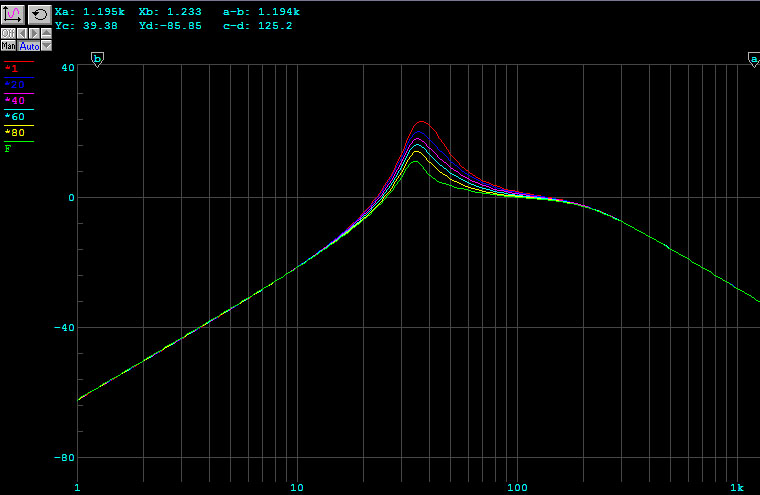This screenshot has width=760, height=495.
Task: Click the down arrow scale button
Action: coord(47,46)
